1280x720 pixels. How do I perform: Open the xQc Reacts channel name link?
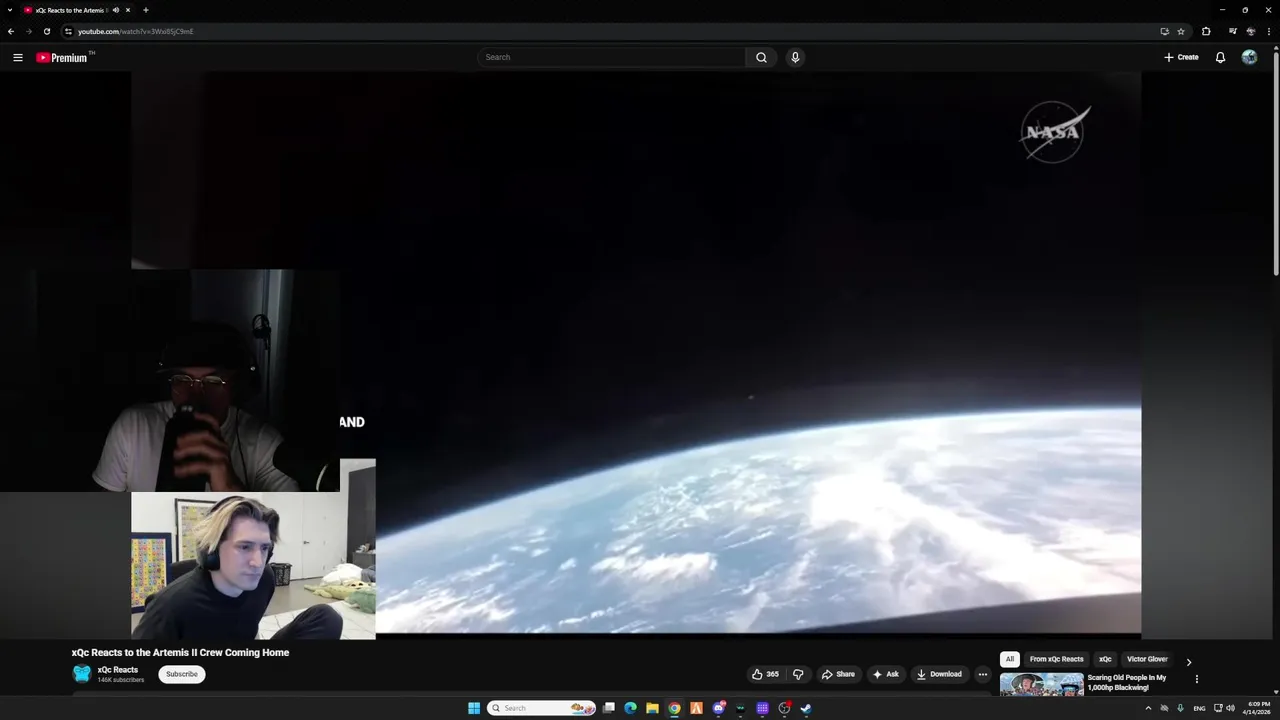pos(118,670)
